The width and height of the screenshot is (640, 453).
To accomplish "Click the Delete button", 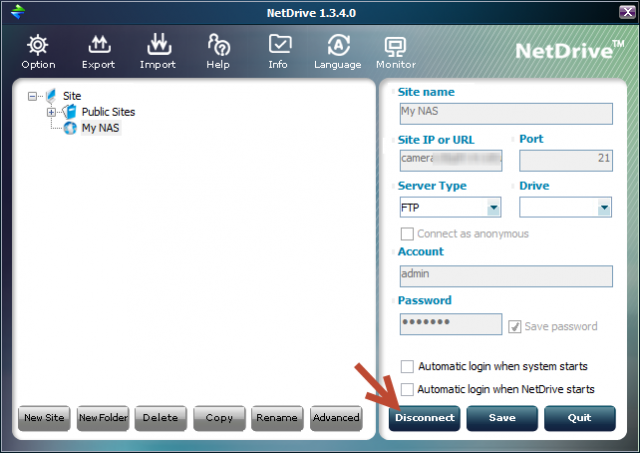I will coord(161,418).
